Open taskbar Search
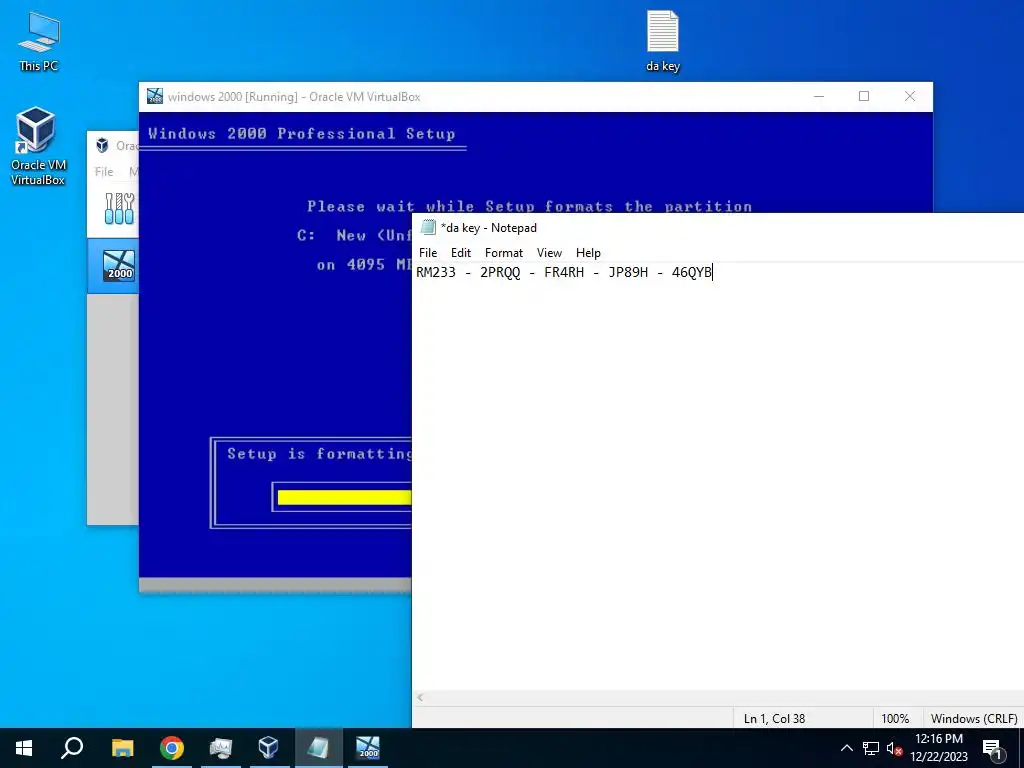Screen dimensions: 1024x768 pos(72,748)
